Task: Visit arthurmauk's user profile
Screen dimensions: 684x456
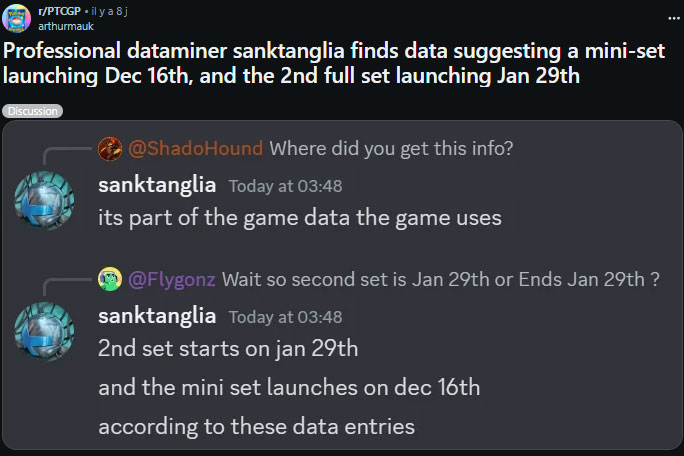Action: click(62, 25)
